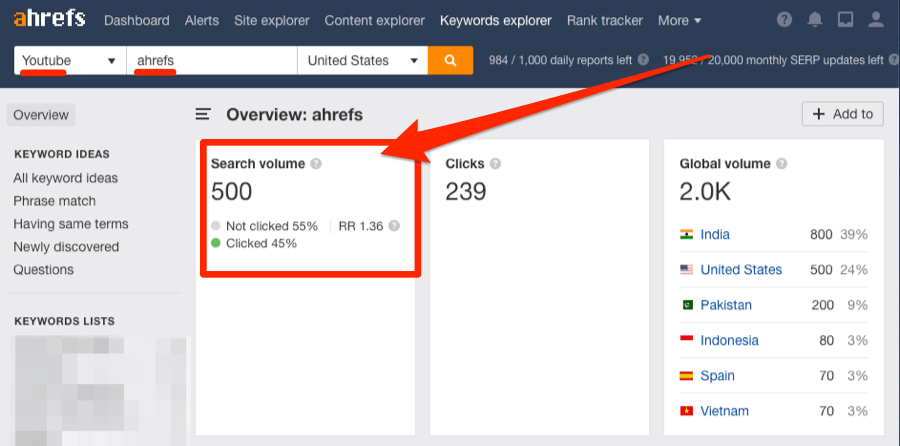Click the Add to button

(843, 114)
